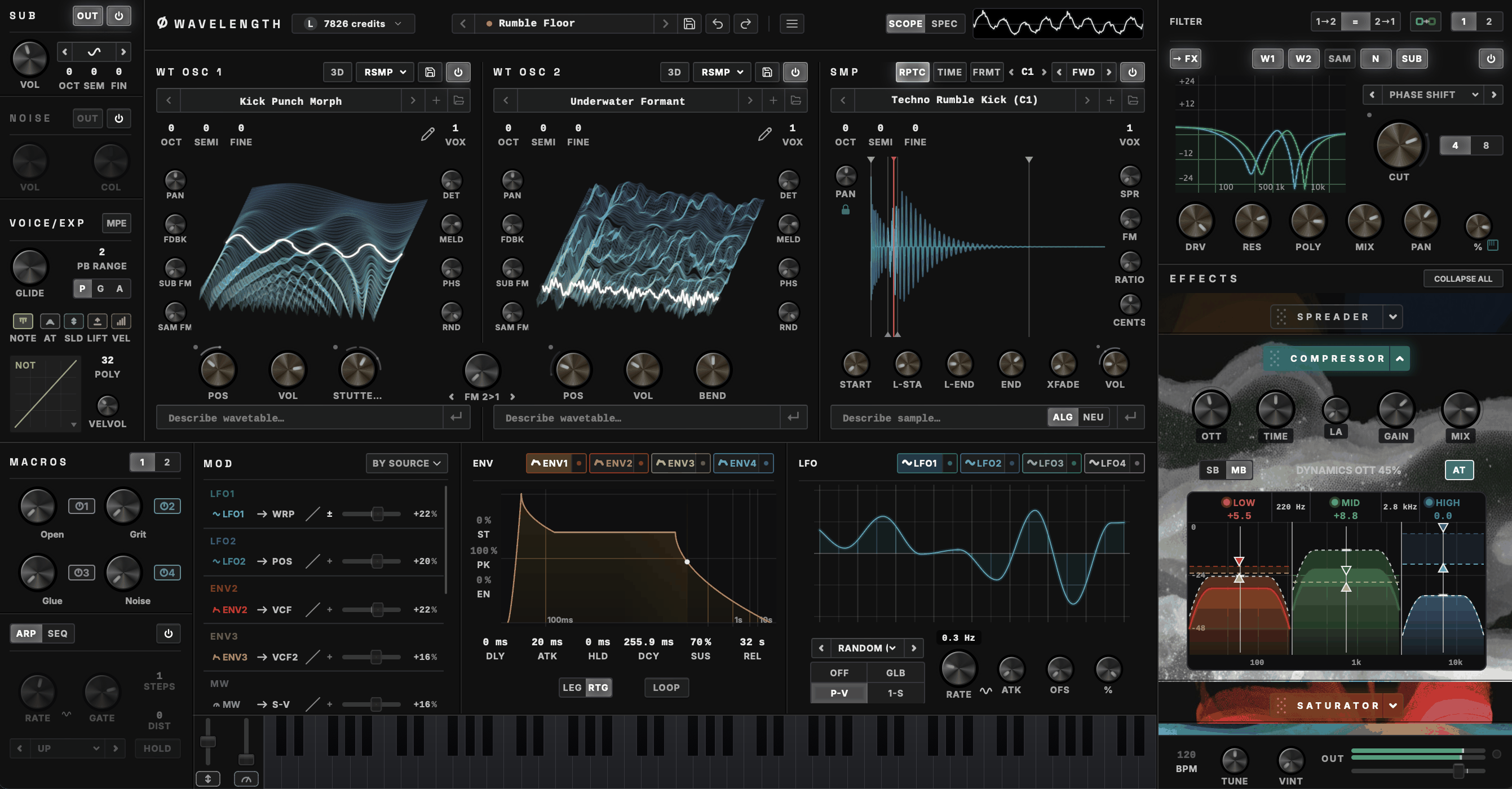The height and width of the screenshot is (789, 1512).
Task: Open sample folder in SMP section
Action: 1133,100
